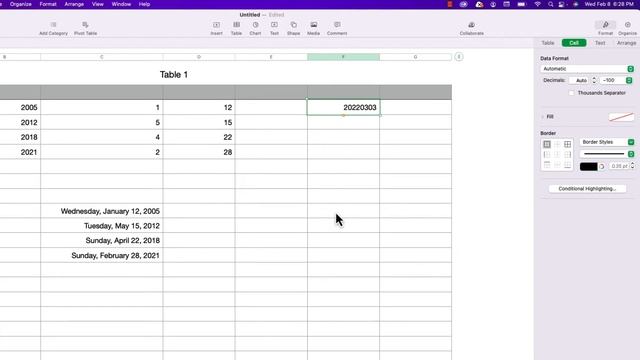Click the black border color swatch

tap(589, 167)
